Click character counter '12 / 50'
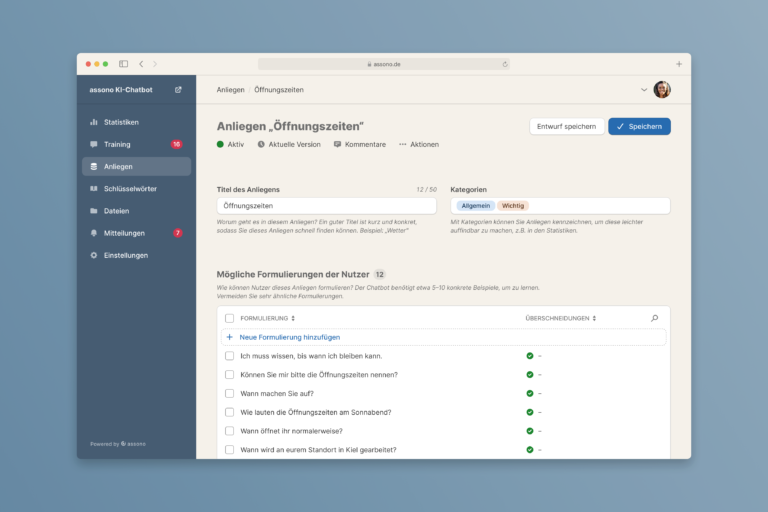 pyautogui.click(x=426, y=189)
